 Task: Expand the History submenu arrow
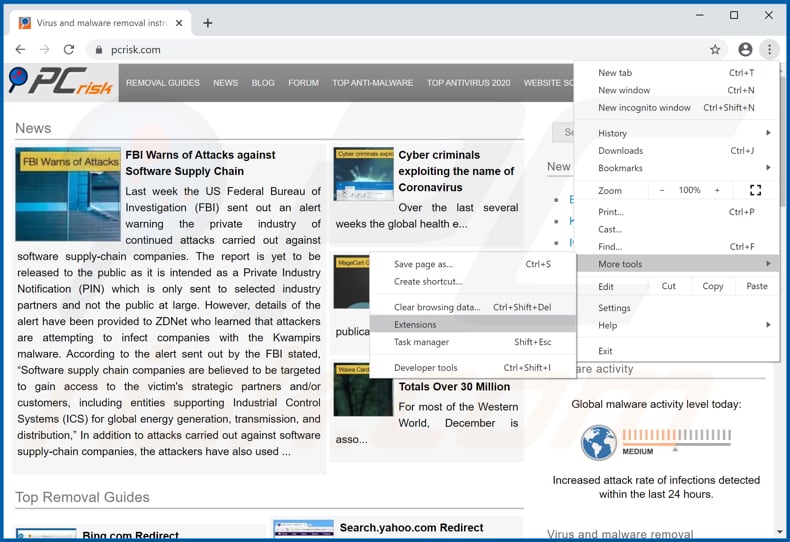click(x=768, y=133)
